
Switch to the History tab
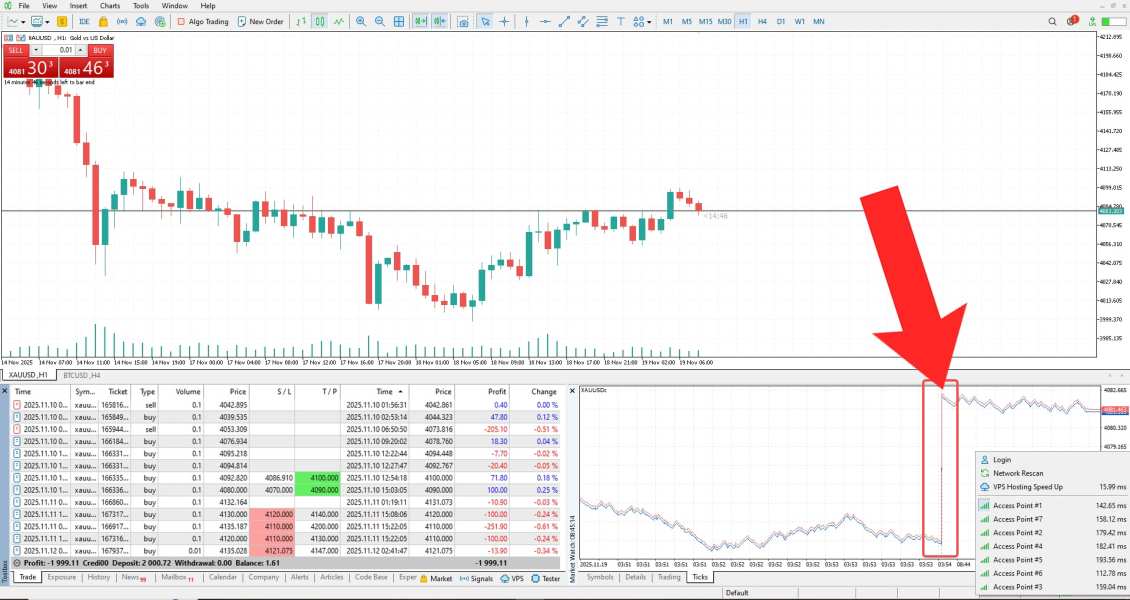[99, 578]
